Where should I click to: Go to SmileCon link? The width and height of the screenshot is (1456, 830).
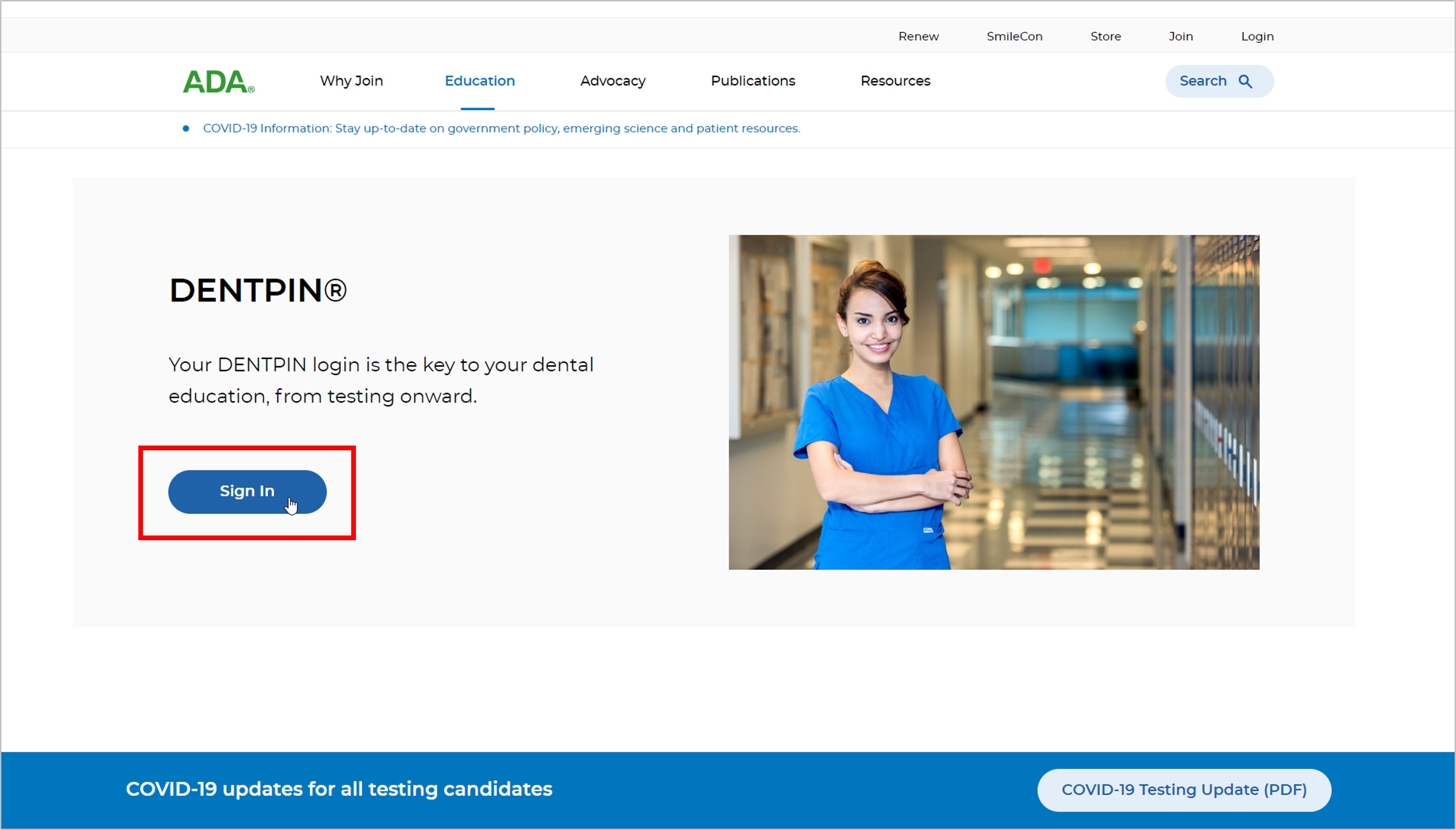(1014, 36)
